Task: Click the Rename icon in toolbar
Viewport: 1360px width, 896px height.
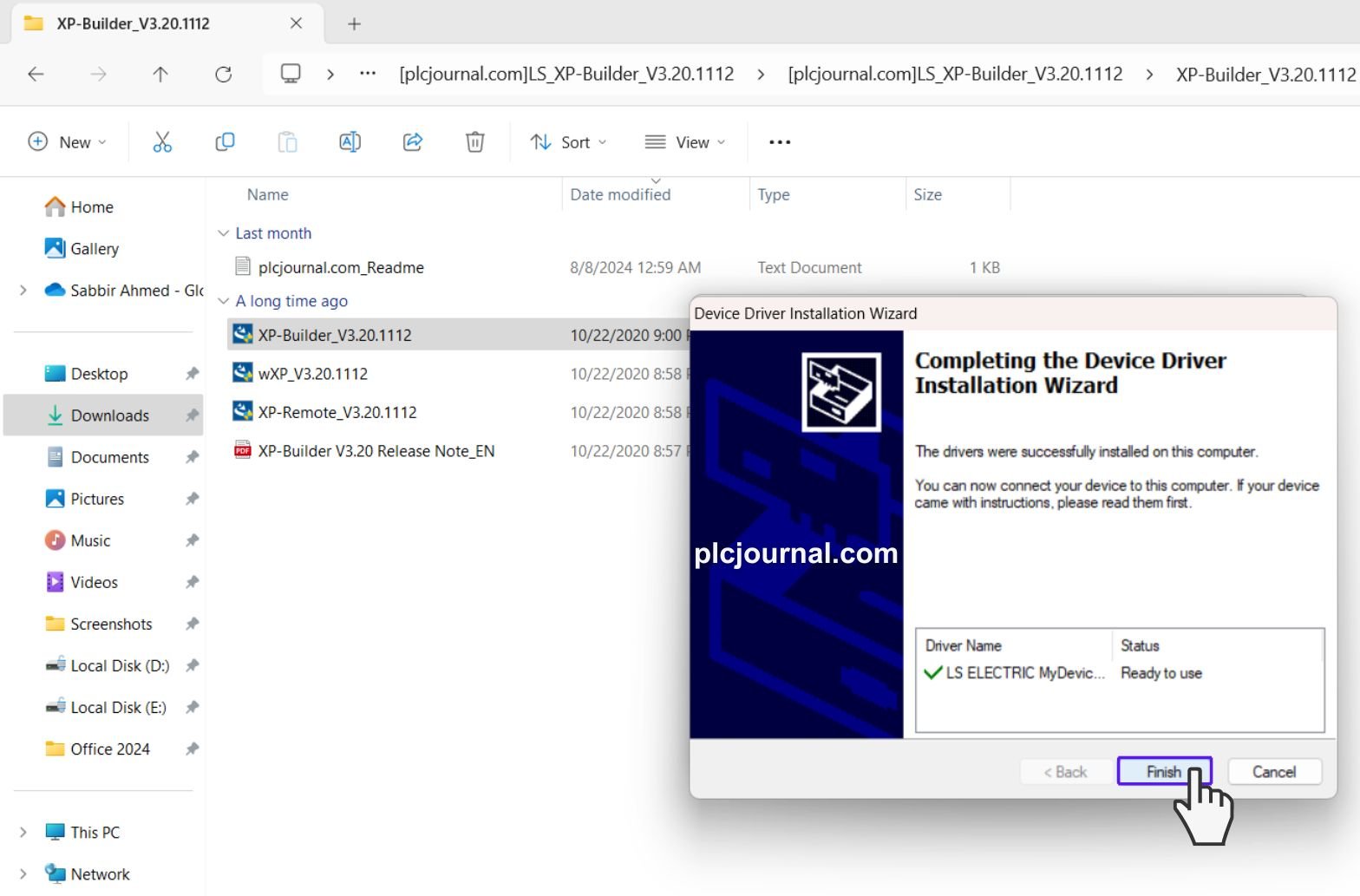Action: click(350, 142)
